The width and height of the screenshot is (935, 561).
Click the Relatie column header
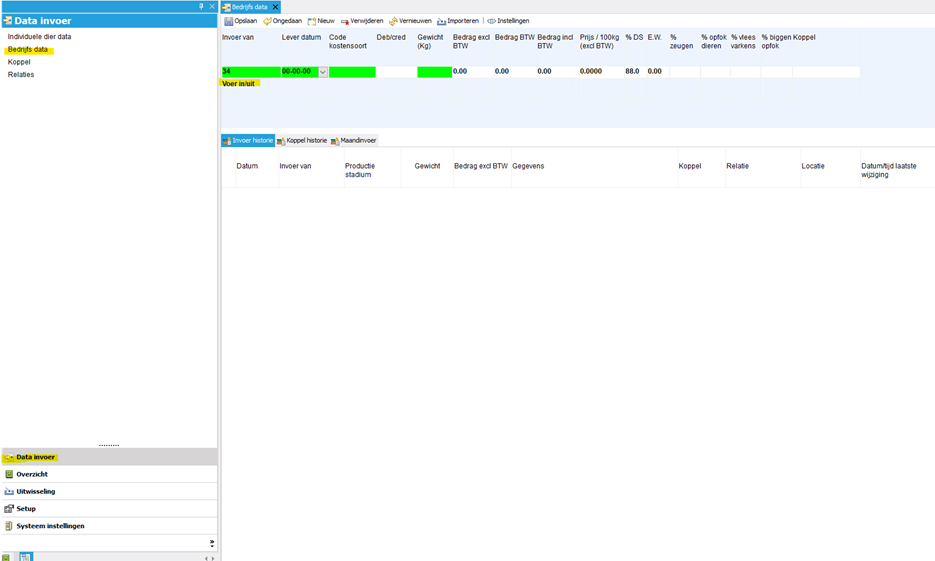tap(738, 166)
